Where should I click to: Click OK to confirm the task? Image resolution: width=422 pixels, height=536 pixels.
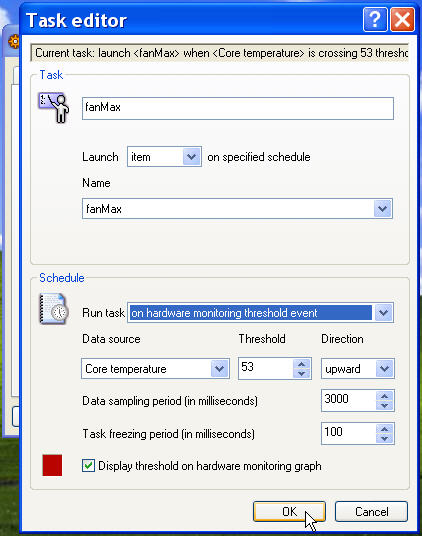point(289,511)
